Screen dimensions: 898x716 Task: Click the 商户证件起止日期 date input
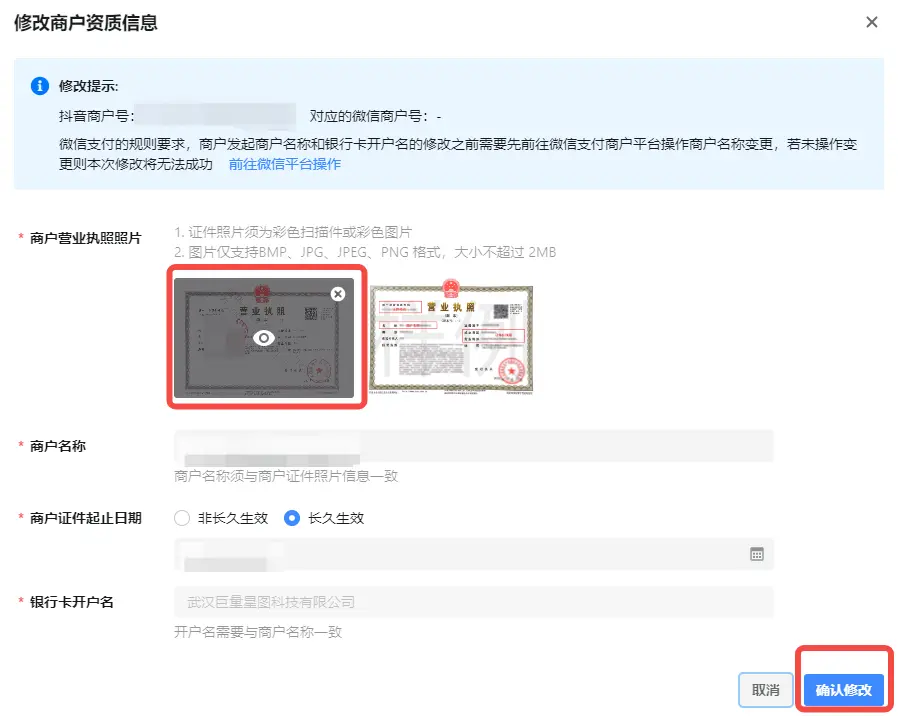tap(474, 554)
